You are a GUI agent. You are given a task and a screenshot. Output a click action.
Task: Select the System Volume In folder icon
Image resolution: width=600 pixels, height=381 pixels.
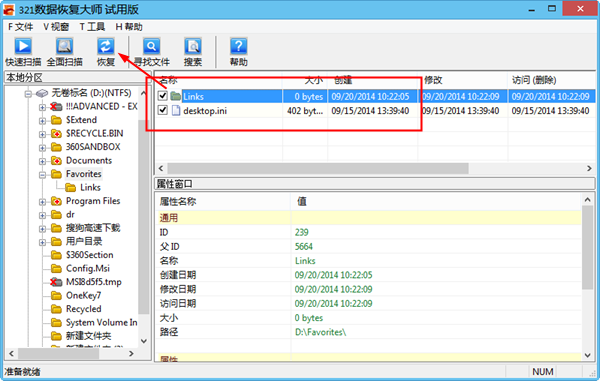(x=56, y=322)
